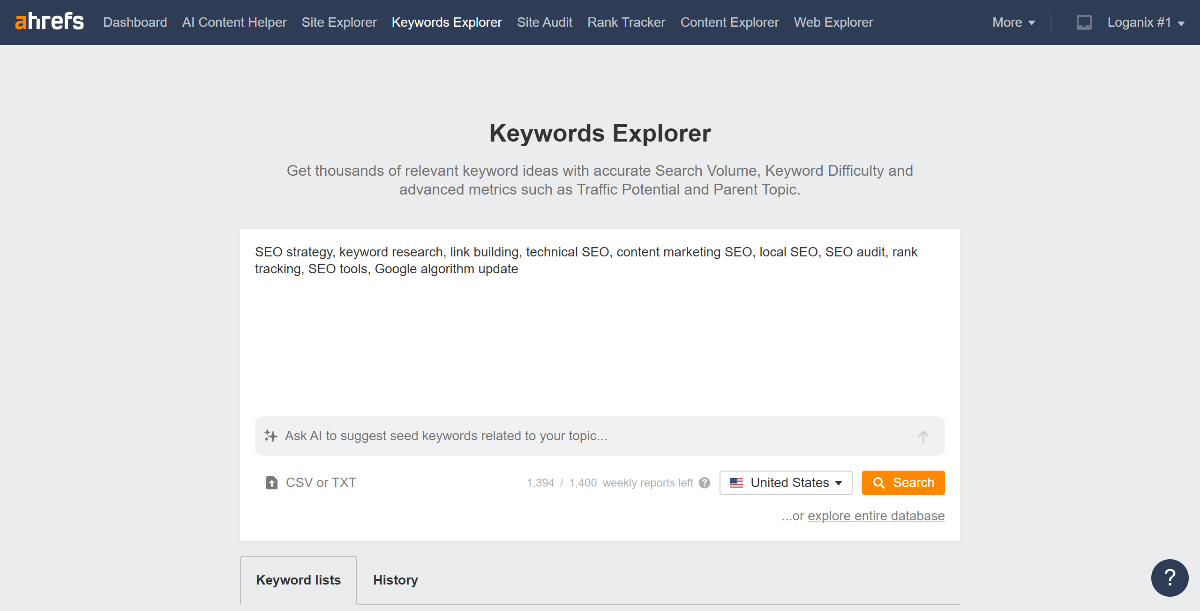Click the Keywords Explorer page heading

point(600,133)
